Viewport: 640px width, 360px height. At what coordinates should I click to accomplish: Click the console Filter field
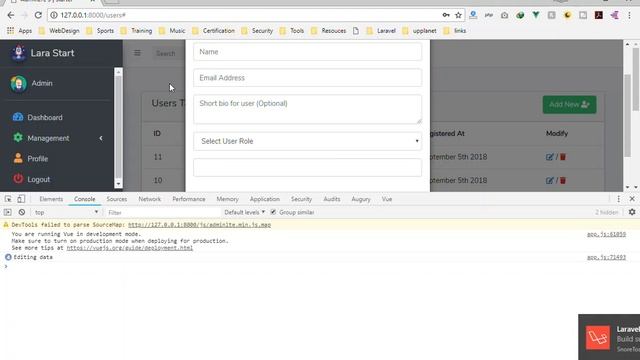[163, 212]
